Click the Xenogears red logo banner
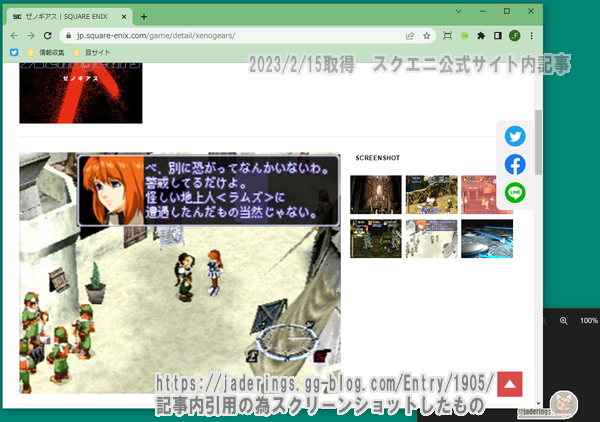 point(81,93)
